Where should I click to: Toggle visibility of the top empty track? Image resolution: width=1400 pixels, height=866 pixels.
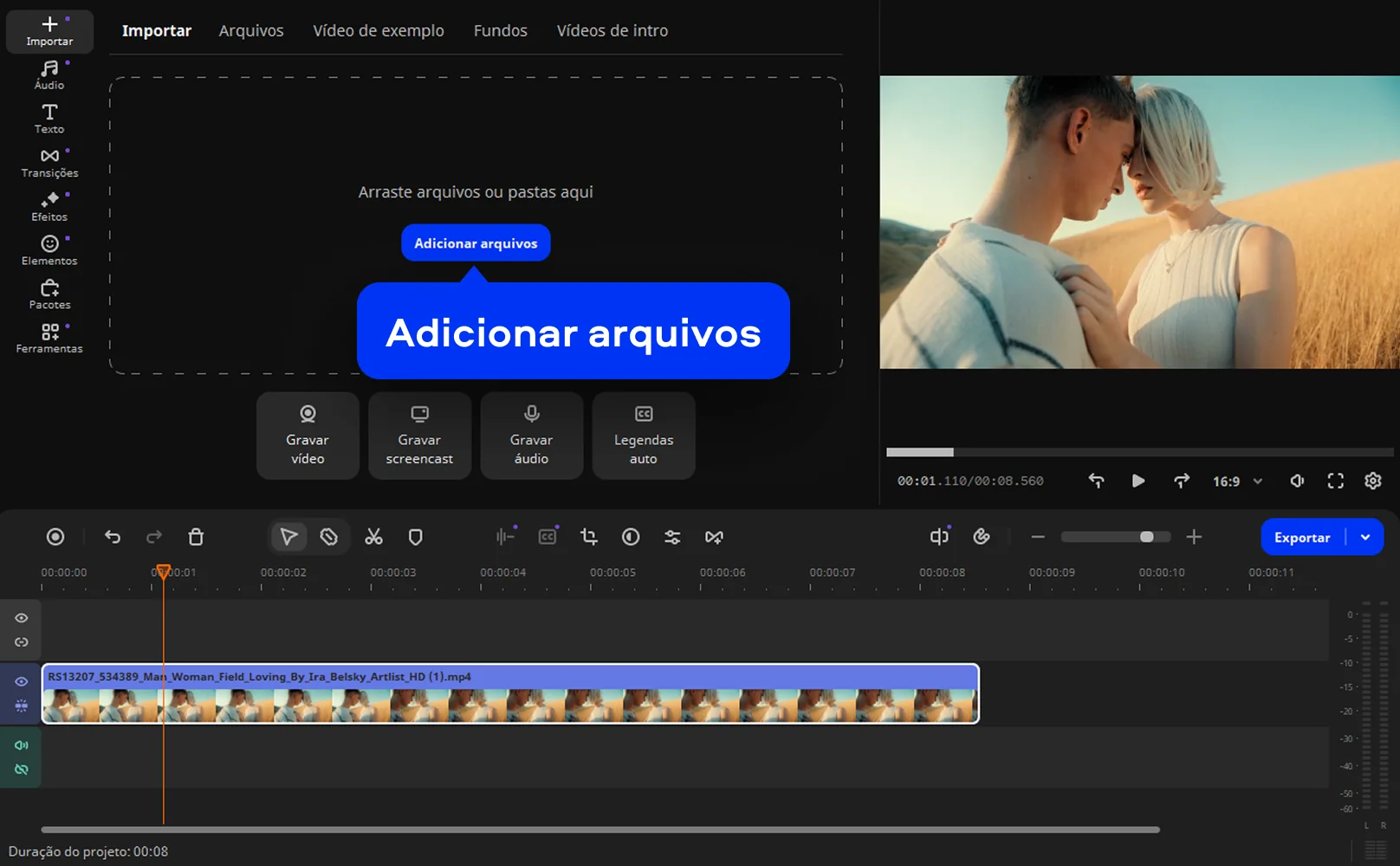pos(22,618)
